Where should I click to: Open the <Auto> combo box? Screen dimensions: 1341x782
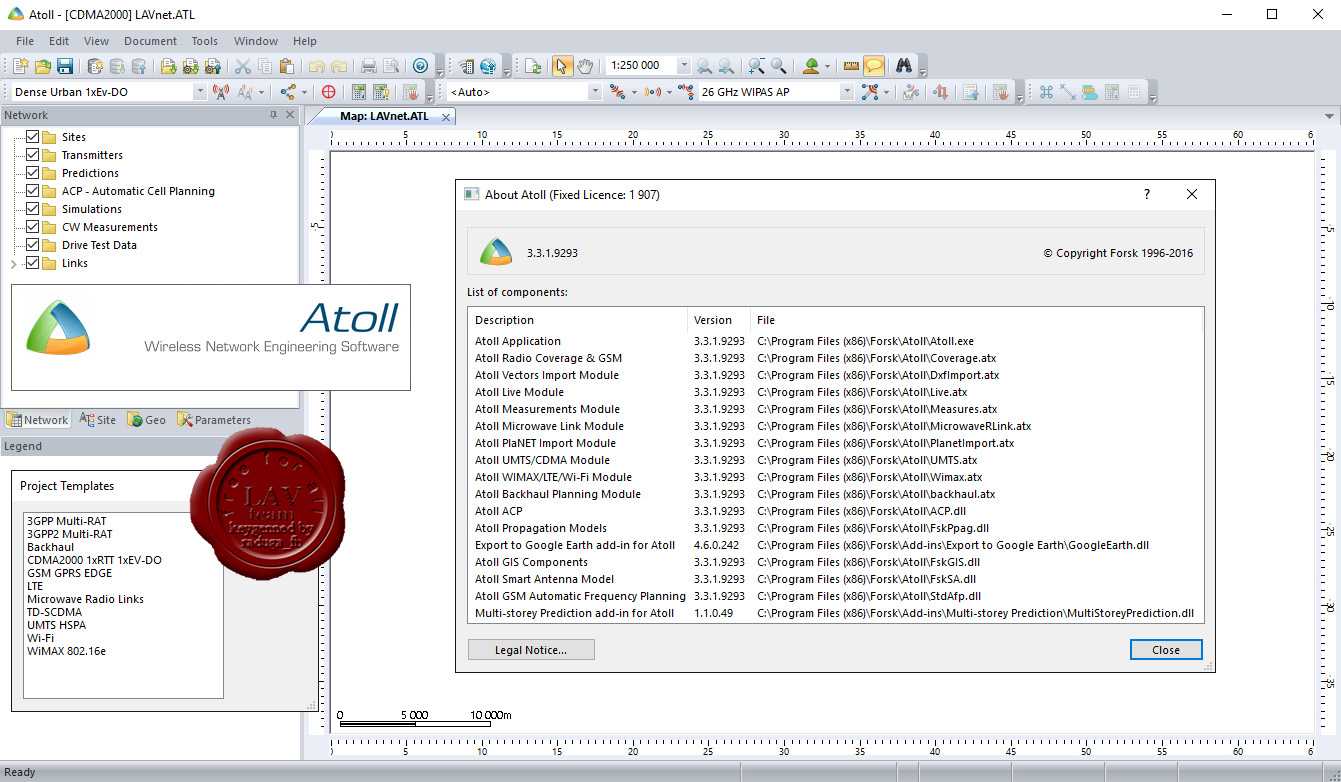click(595, 92)
